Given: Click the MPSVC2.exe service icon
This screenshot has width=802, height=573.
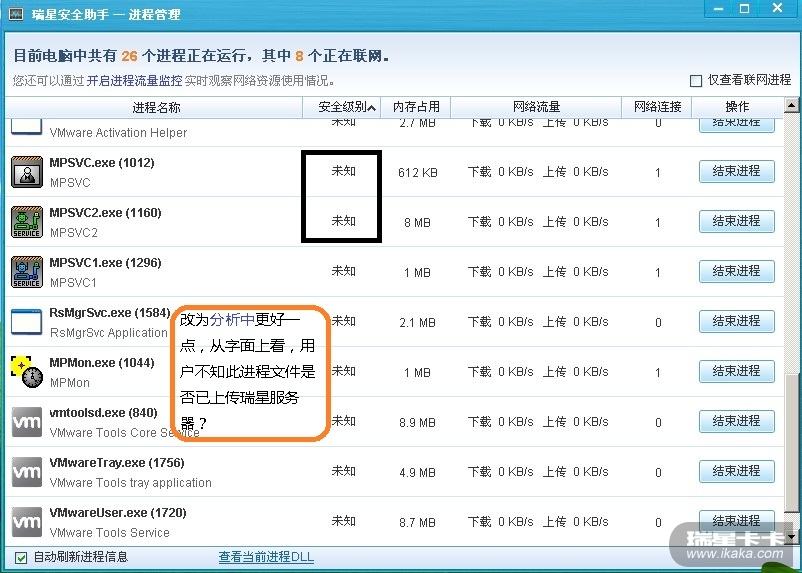Looking at the screenshot, I should coord(27,222).
